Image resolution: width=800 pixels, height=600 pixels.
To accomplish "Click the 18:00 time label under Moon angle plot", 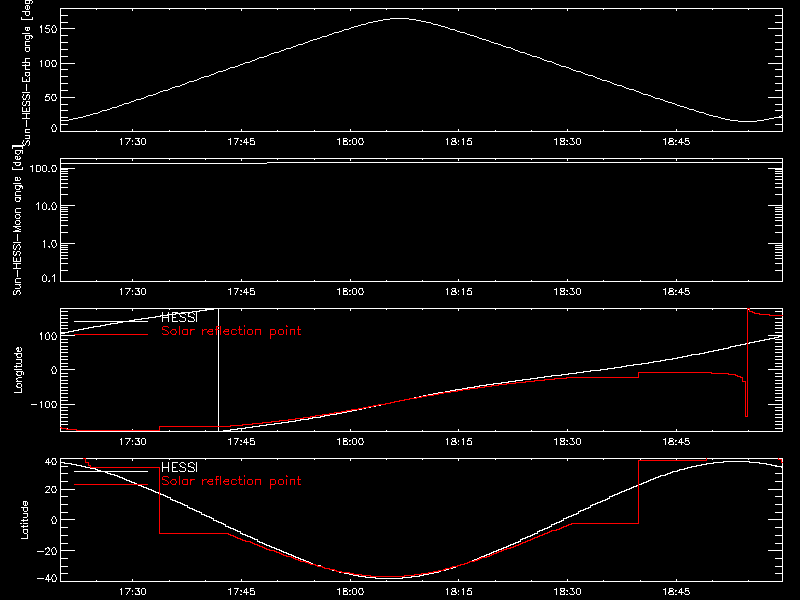I will (350, 291).
